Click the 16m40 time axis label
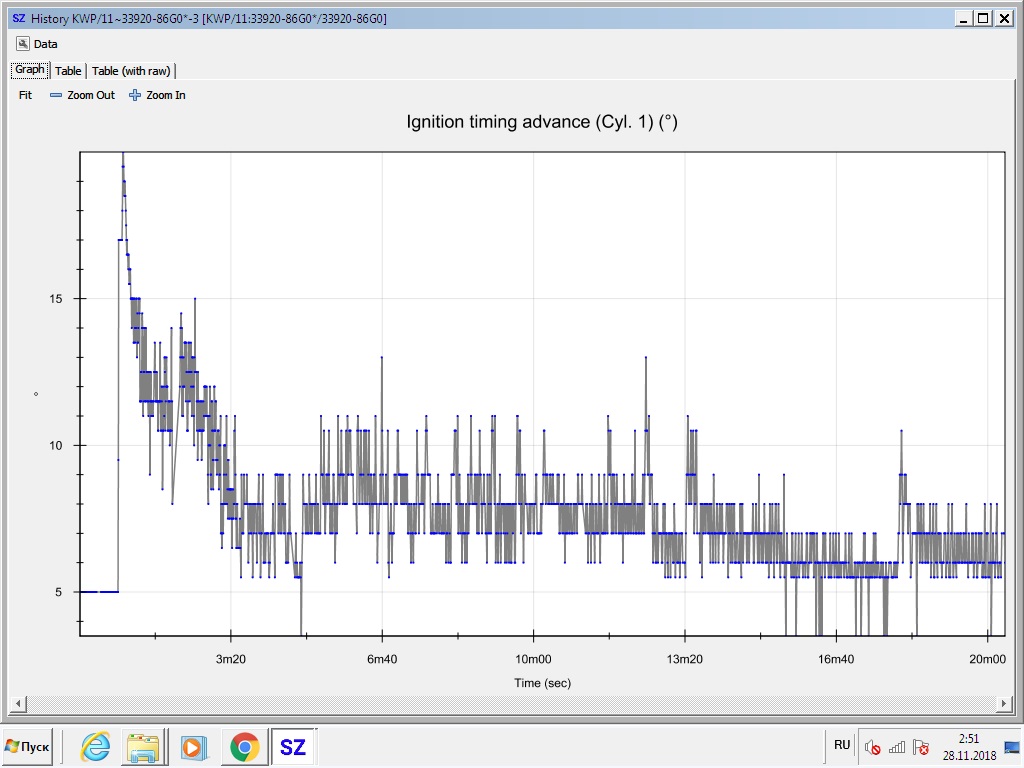Image resolution: width=1024 pixels, height=768 pixels. [836, 659]
